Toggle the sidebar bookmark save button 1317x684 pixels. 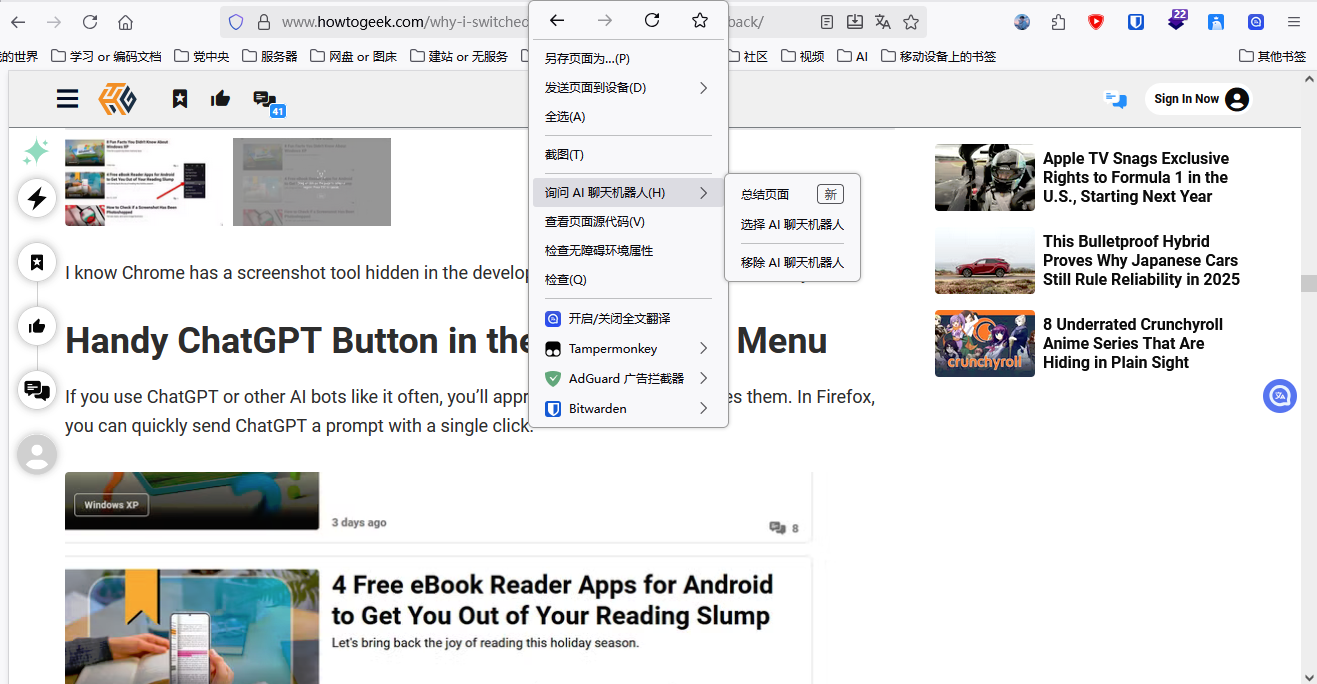pyautogui.click(x=37, y=262)
